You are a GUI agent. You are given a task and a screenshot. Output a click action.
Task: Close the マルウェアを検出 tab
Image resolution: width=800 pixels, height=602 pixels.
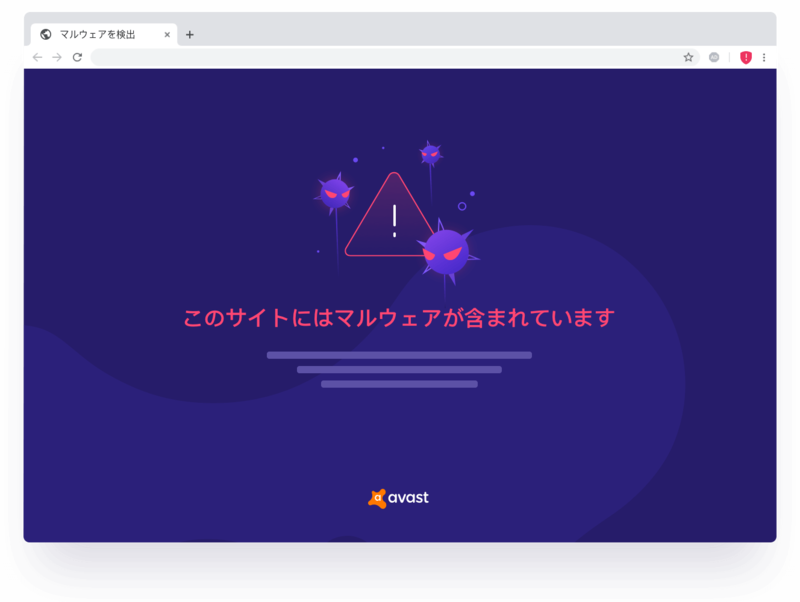[167, 35]
